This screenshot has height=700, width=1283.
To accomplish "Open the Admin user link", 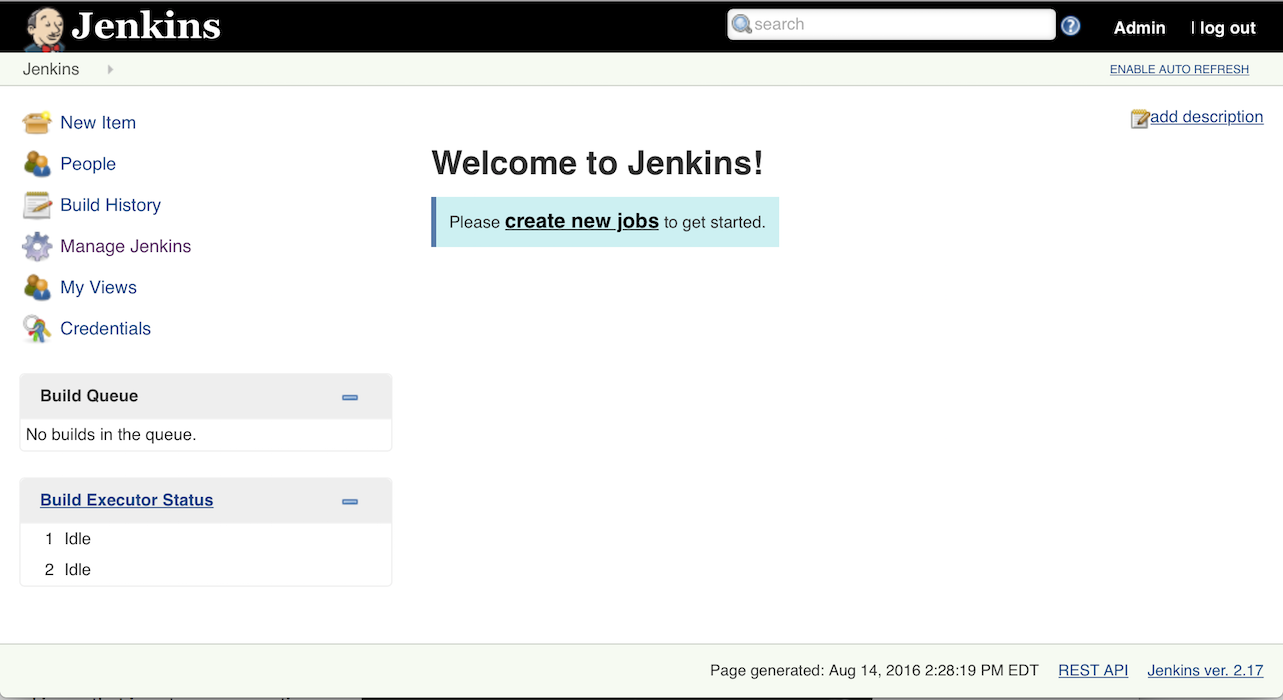I will pyautogui.click(x=1140, y=28).
